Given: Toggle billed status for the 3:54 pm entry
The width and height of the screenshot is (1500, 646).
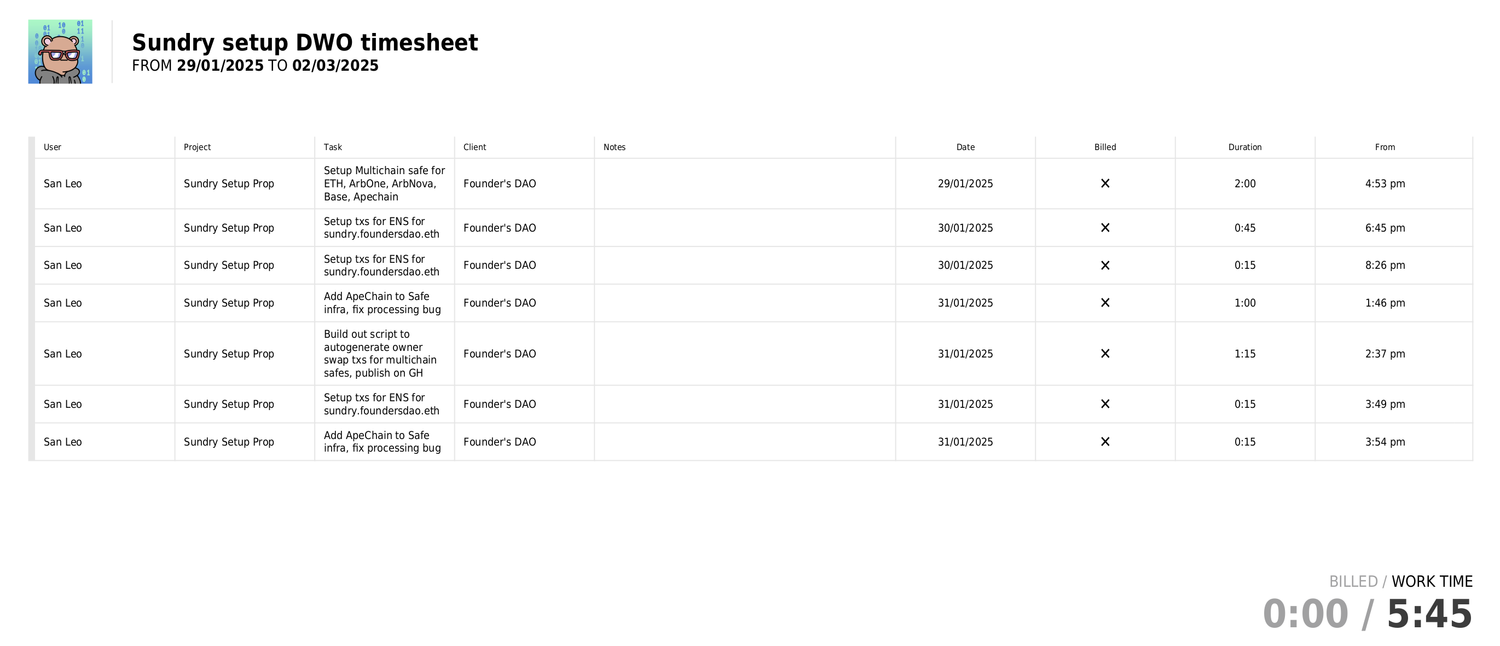Looking at the screenshot, I should tap(1105, 442).
